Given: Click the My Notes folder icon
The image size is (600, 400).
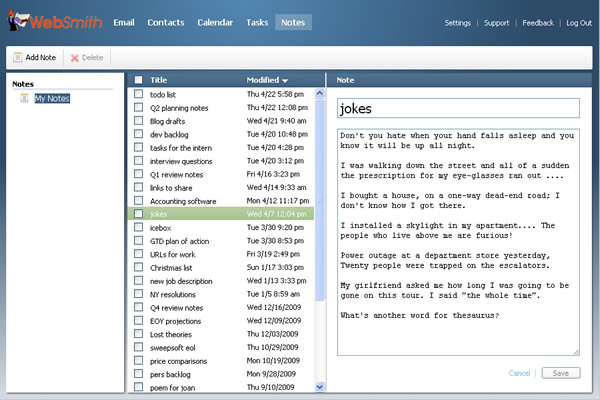Looking at the screenshot, I should pos(24,98).
